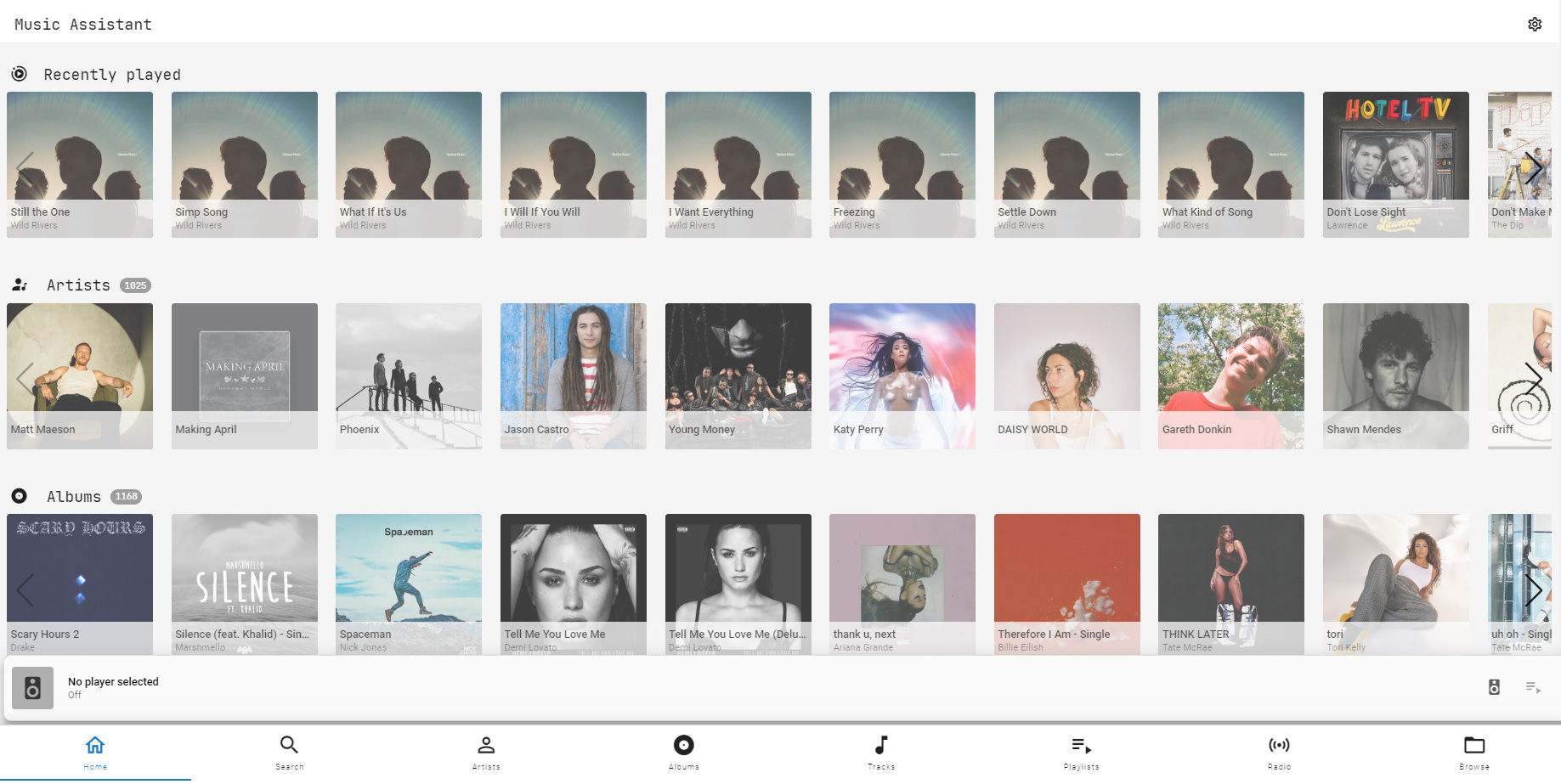Image resolution: width=1561 pixels, height=784 pixels.
Task: Open Tell Me You Love Me album
Action: pos(574,584)
